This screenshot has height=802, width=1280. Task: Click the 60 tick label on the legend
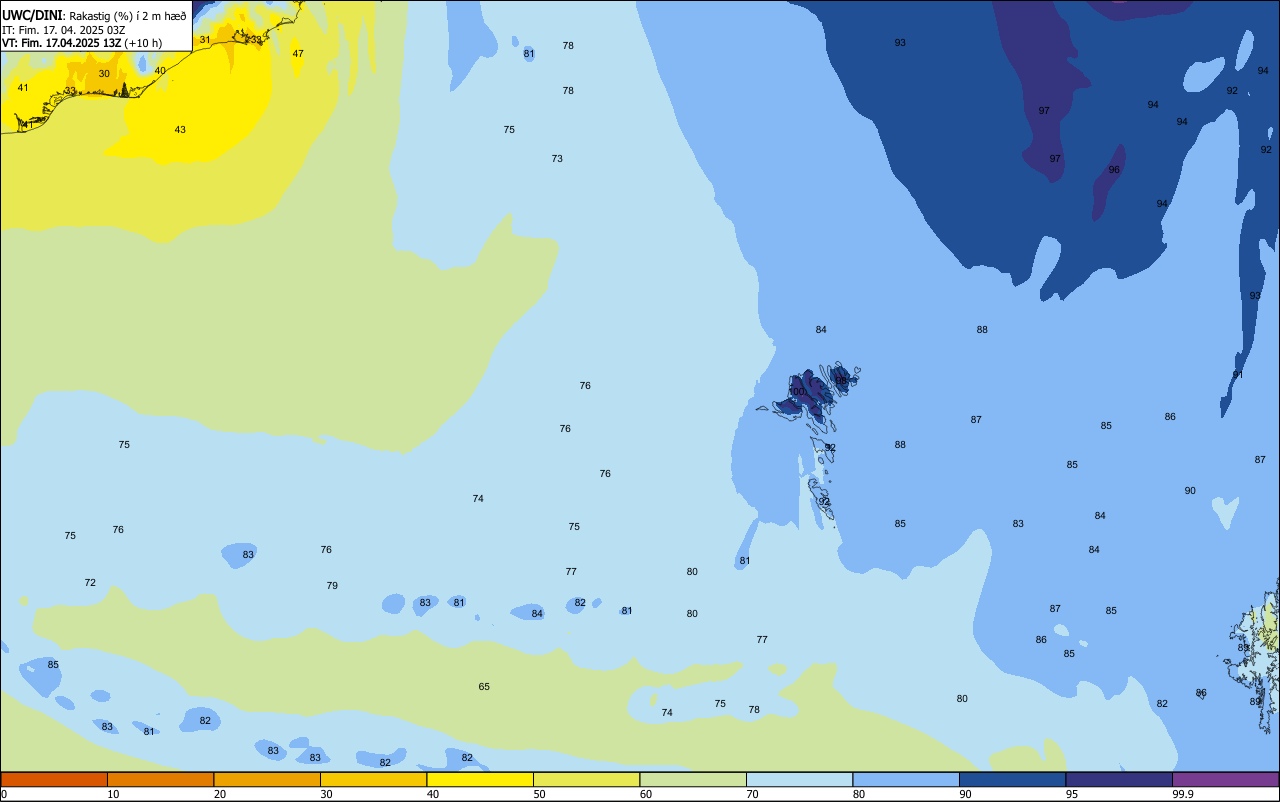tap(646, 794)
